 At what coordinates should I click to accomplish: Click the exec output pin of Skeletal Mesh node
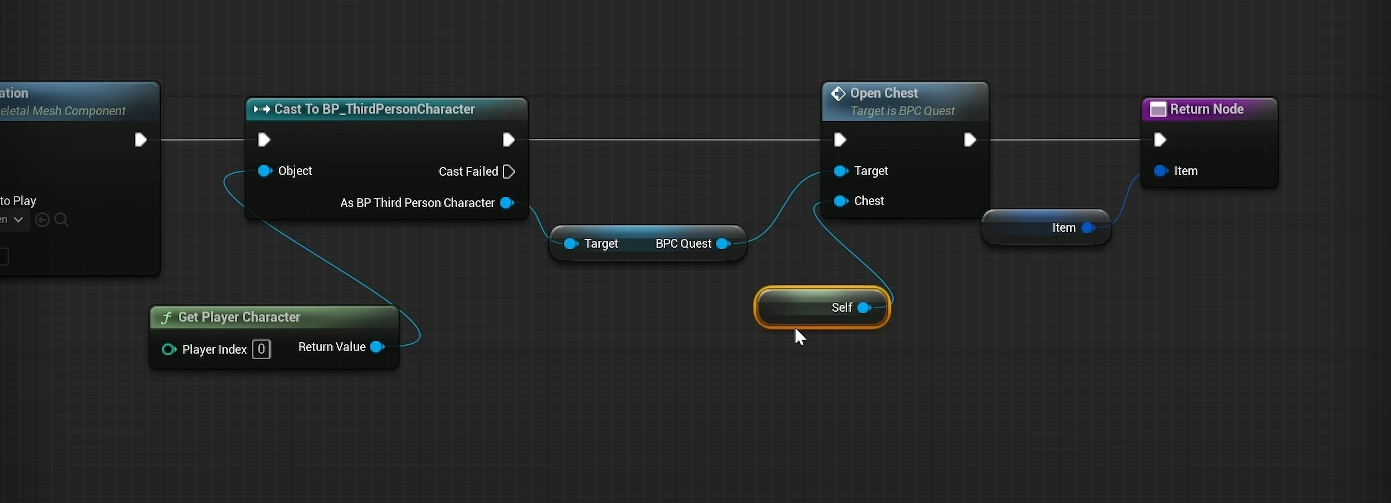click(141, 140)
